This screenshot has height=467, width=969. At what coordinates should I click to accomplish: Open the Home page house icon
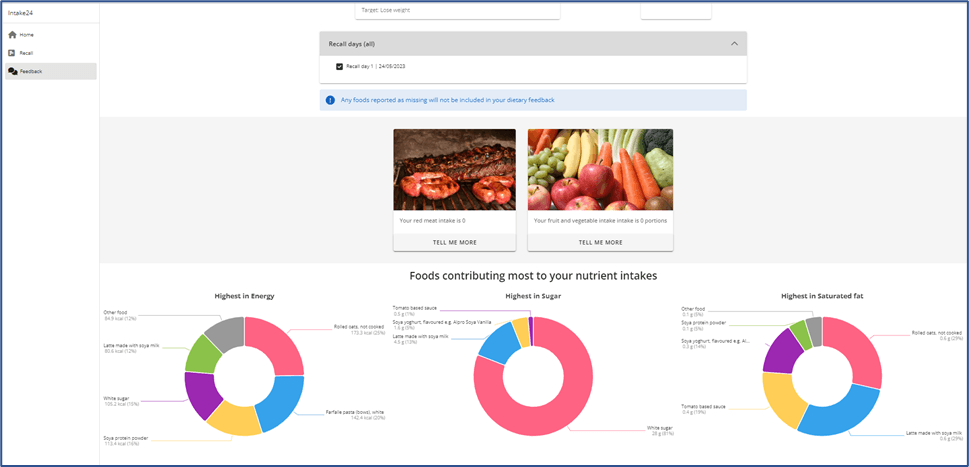pos(12,35)
